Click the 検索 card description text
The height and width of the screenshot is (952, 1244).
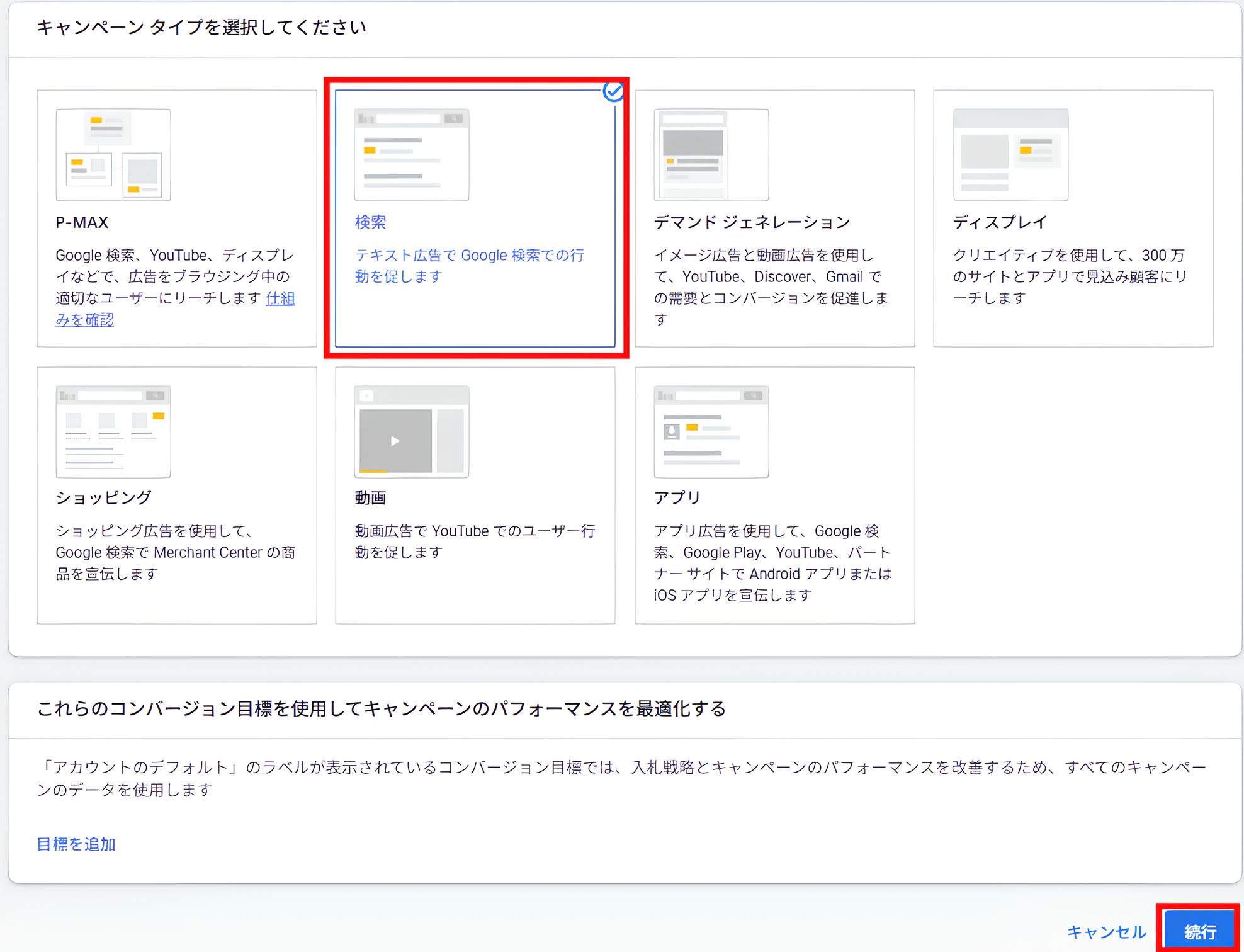(470, 266)
